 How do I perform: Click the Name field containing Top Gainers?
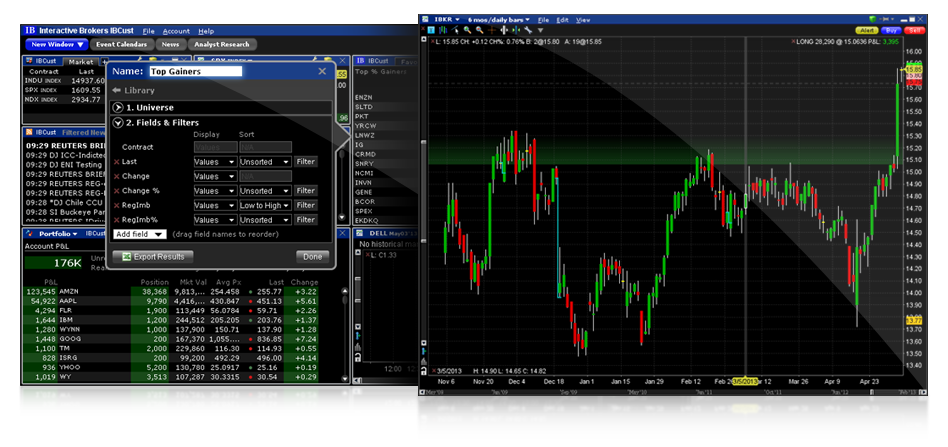[x=195, y=71]
